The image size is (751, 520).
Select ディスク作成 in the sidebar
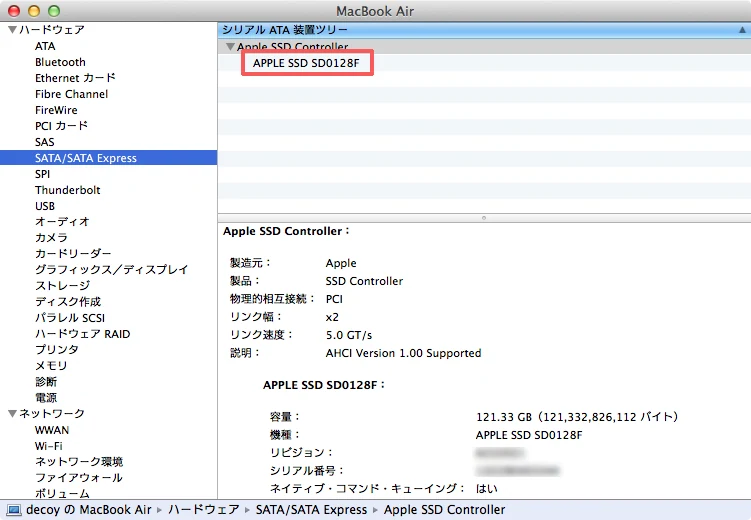pos(68,302)
